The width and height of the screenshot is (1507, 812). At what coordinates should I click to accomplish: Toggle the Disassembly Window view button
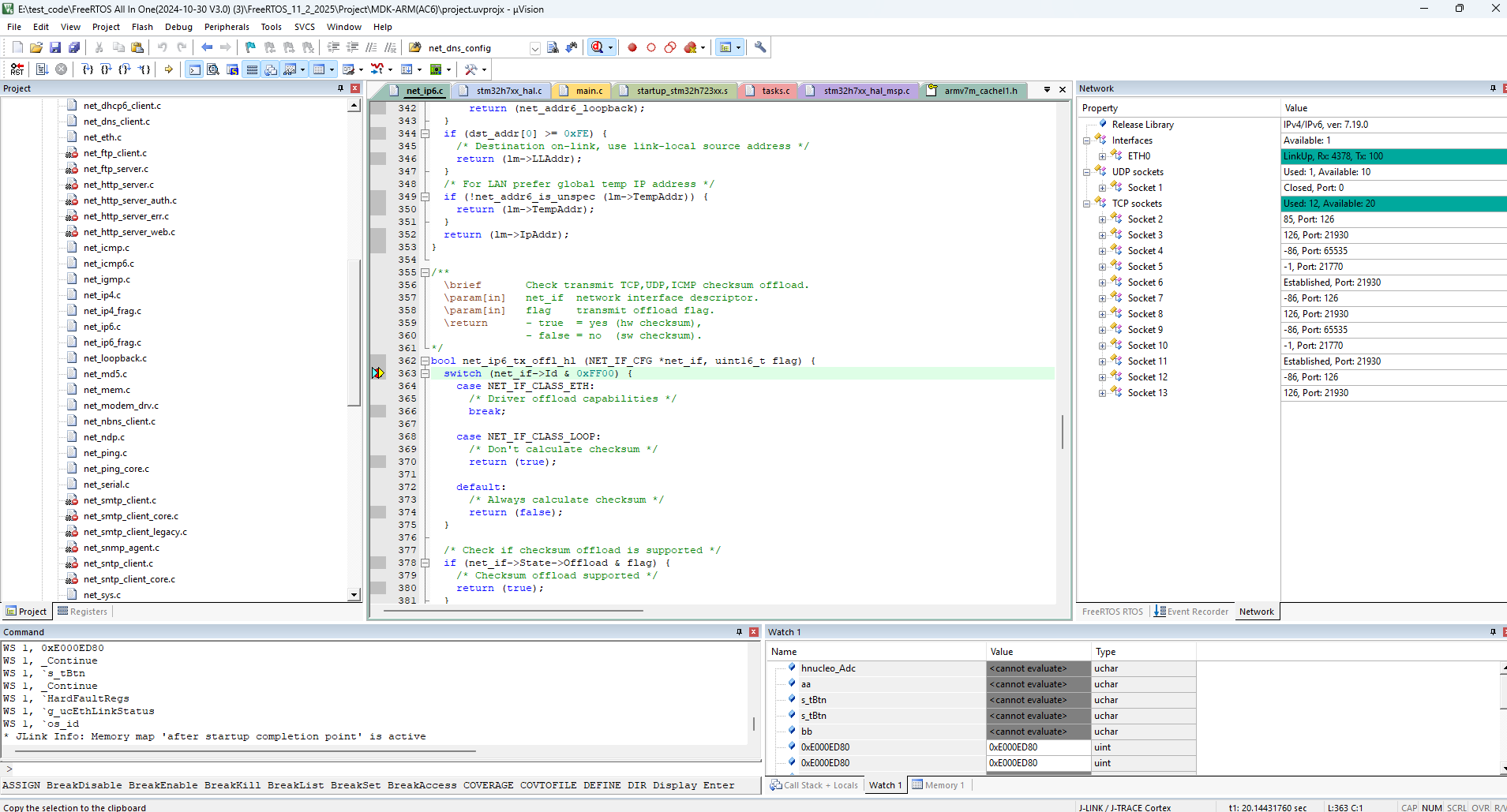point(213,69)
